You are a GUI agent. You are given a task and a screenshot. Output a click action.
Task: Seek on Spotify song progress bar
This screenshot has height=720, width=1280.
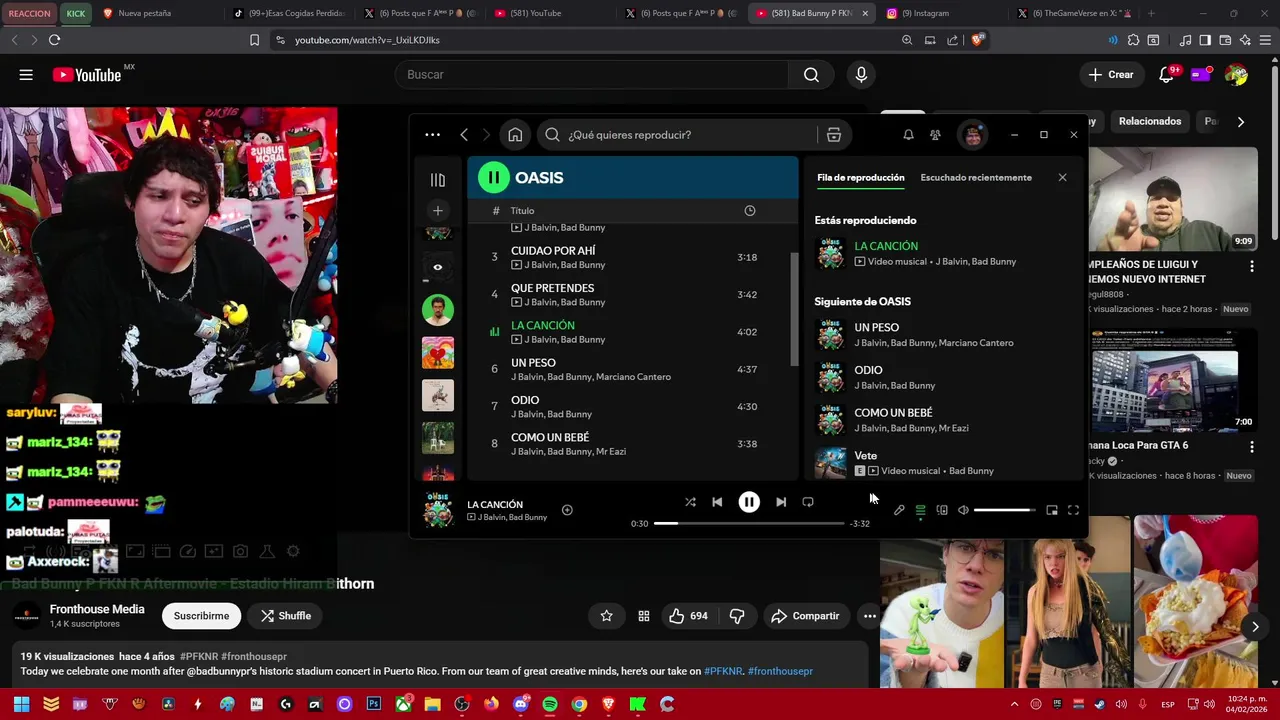point(749,523)
